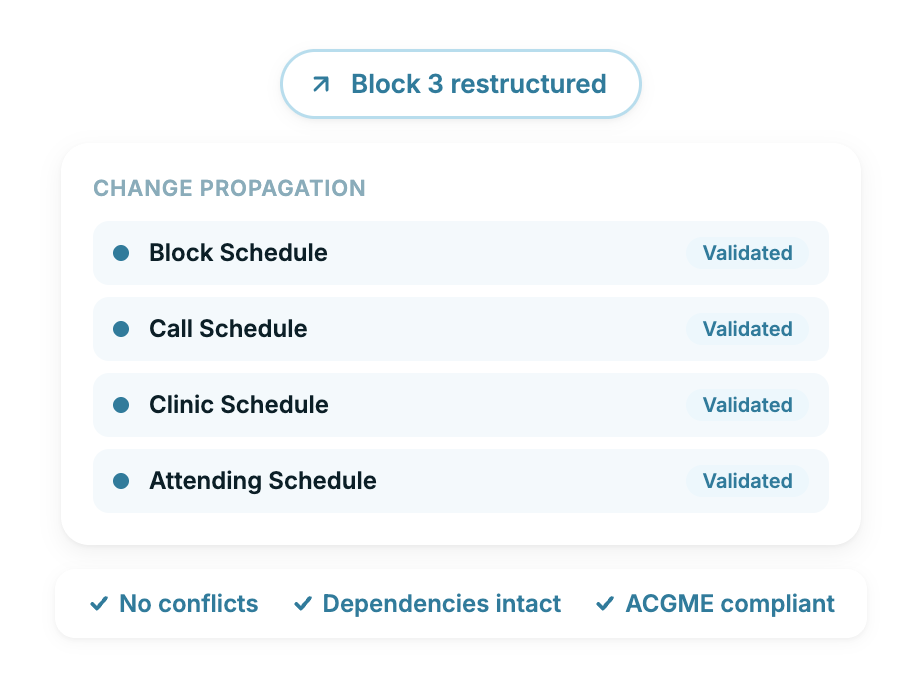Click Validated badge on Call Schedule
The width and height of the screenshot is (922, 695).
click(x=747, y=329)
